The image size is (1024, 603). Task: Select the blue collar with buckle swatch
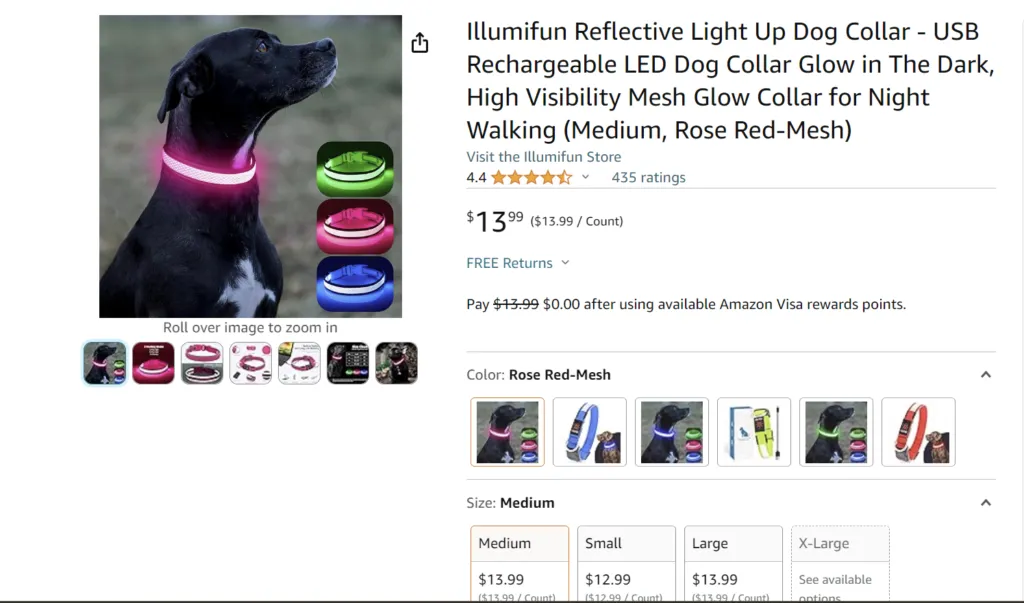click(x=590, y=432)
